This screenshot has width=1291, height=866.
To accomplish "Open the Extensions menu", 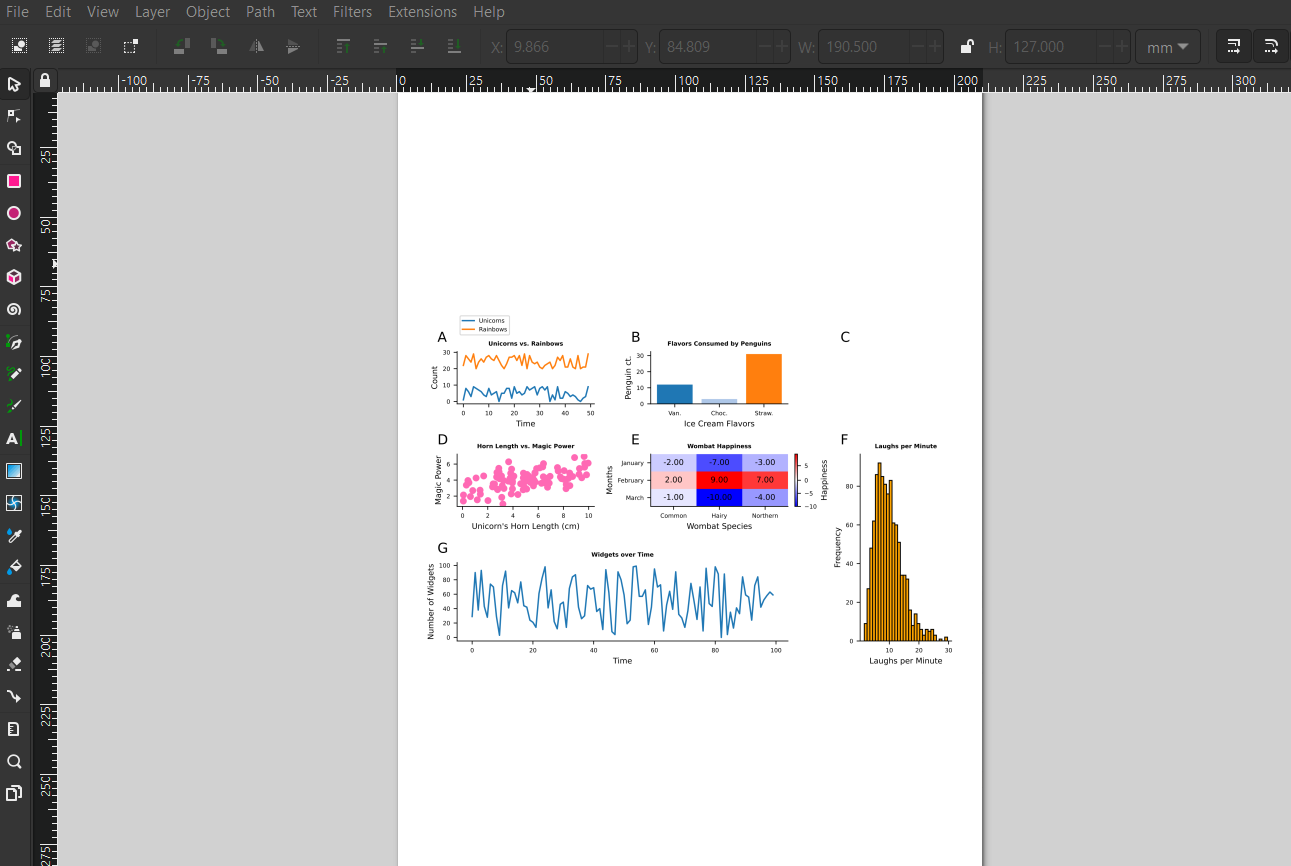I will pyautogui.click(x=422, y=12).
